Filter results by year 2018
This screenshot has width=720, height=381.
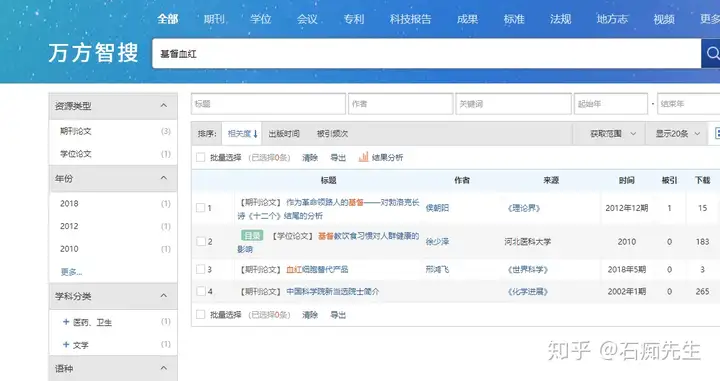69,203
